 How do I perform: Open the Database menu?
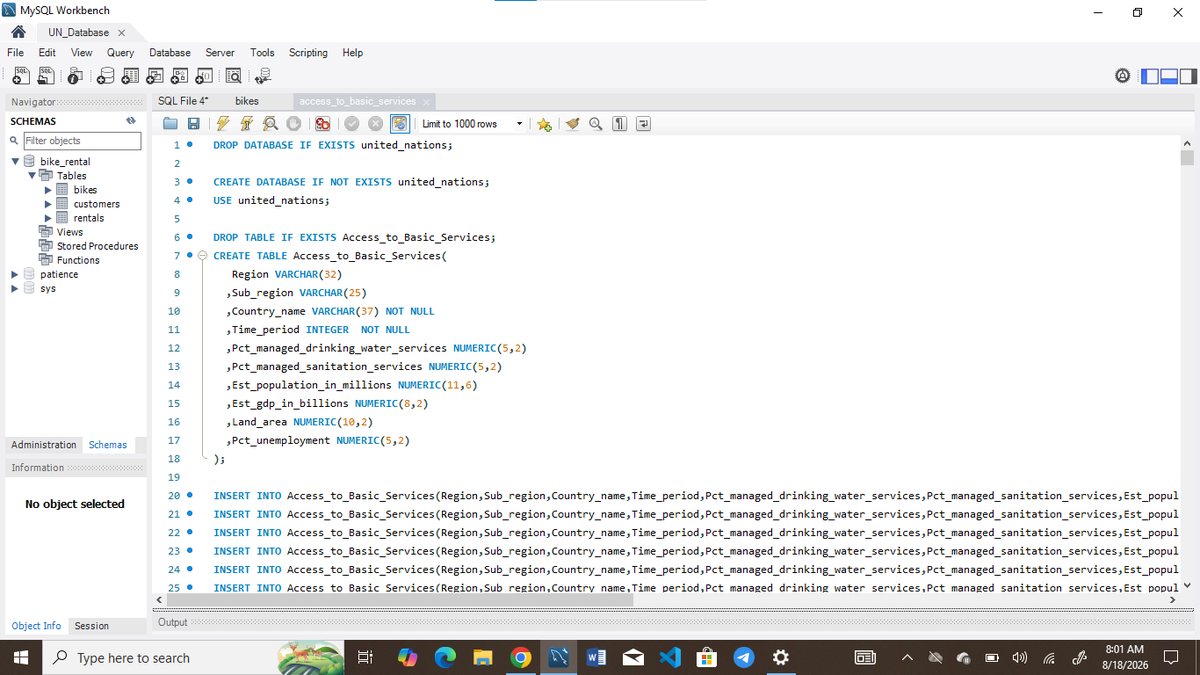pyautogui.click(x=170, y=53)
